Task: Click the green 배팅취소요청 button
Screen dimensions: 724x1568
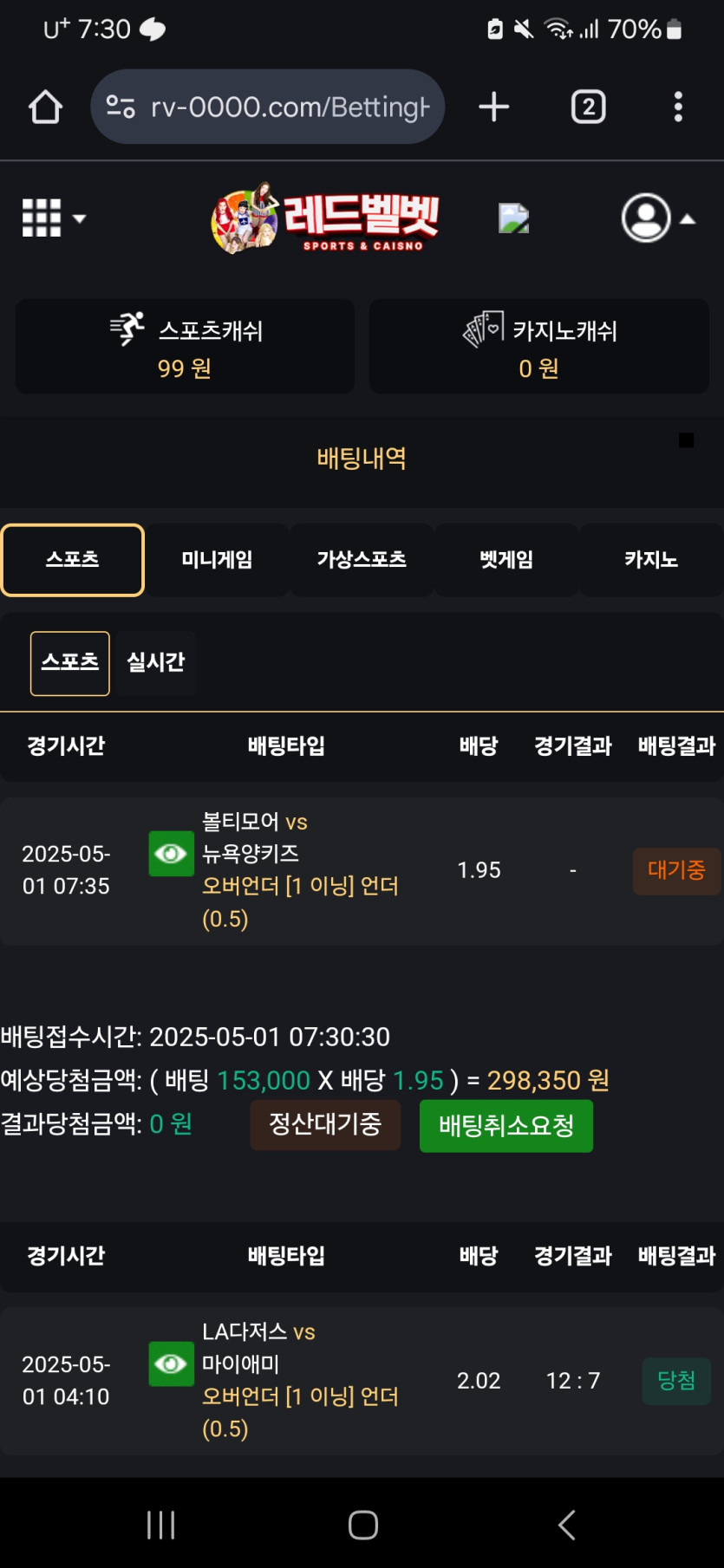Action: [x=506, y=1126]
